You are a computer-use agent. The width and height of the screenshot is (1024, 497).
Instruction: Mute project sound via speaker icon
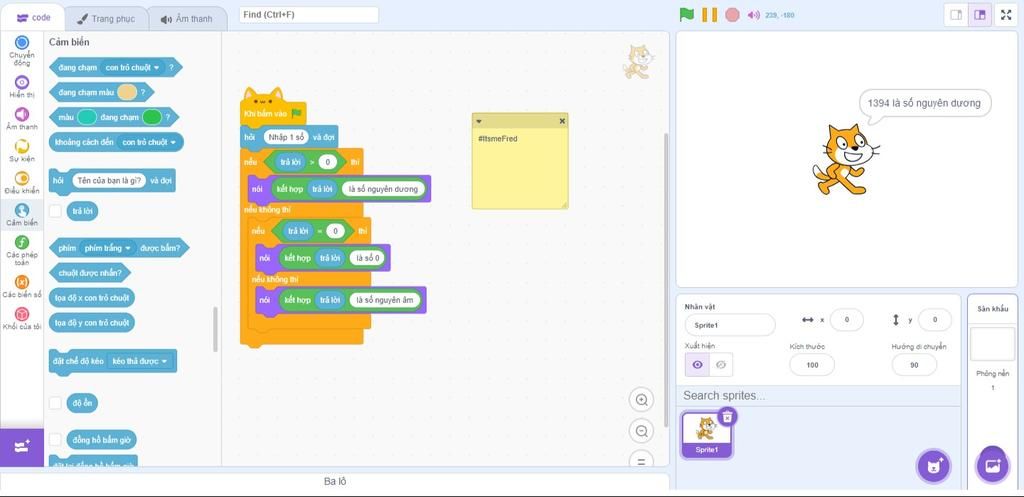click(x=754, y=15)
